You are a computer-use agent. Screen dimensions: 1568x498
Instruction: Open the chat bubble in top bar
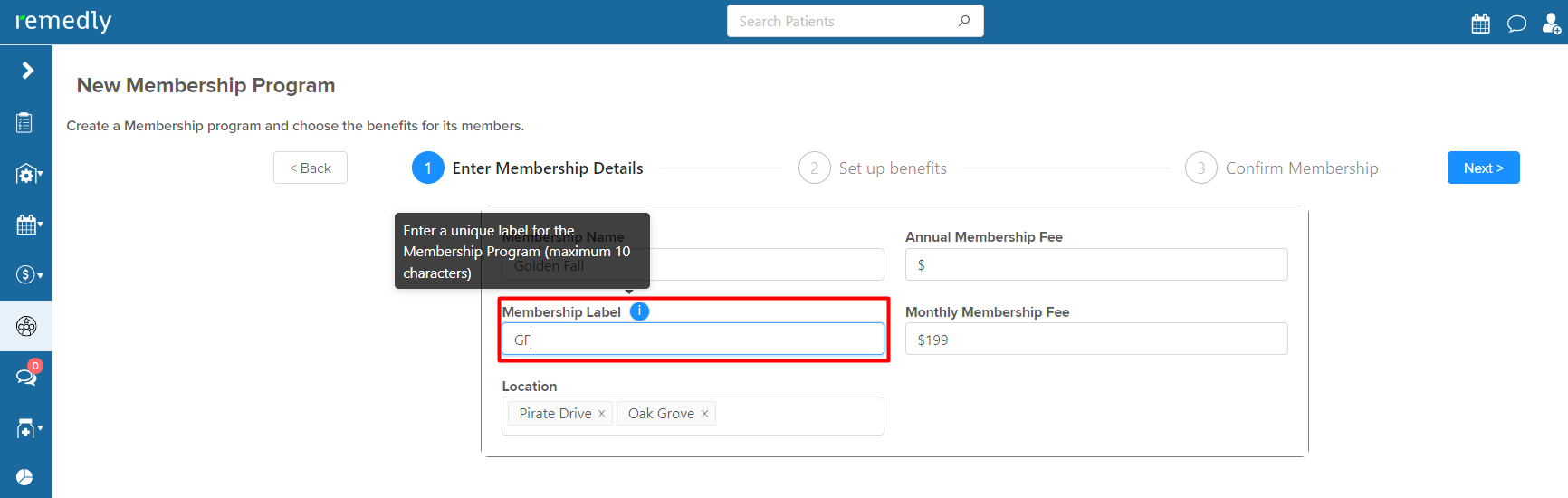pyautogui.click(x=1516, y=24)
